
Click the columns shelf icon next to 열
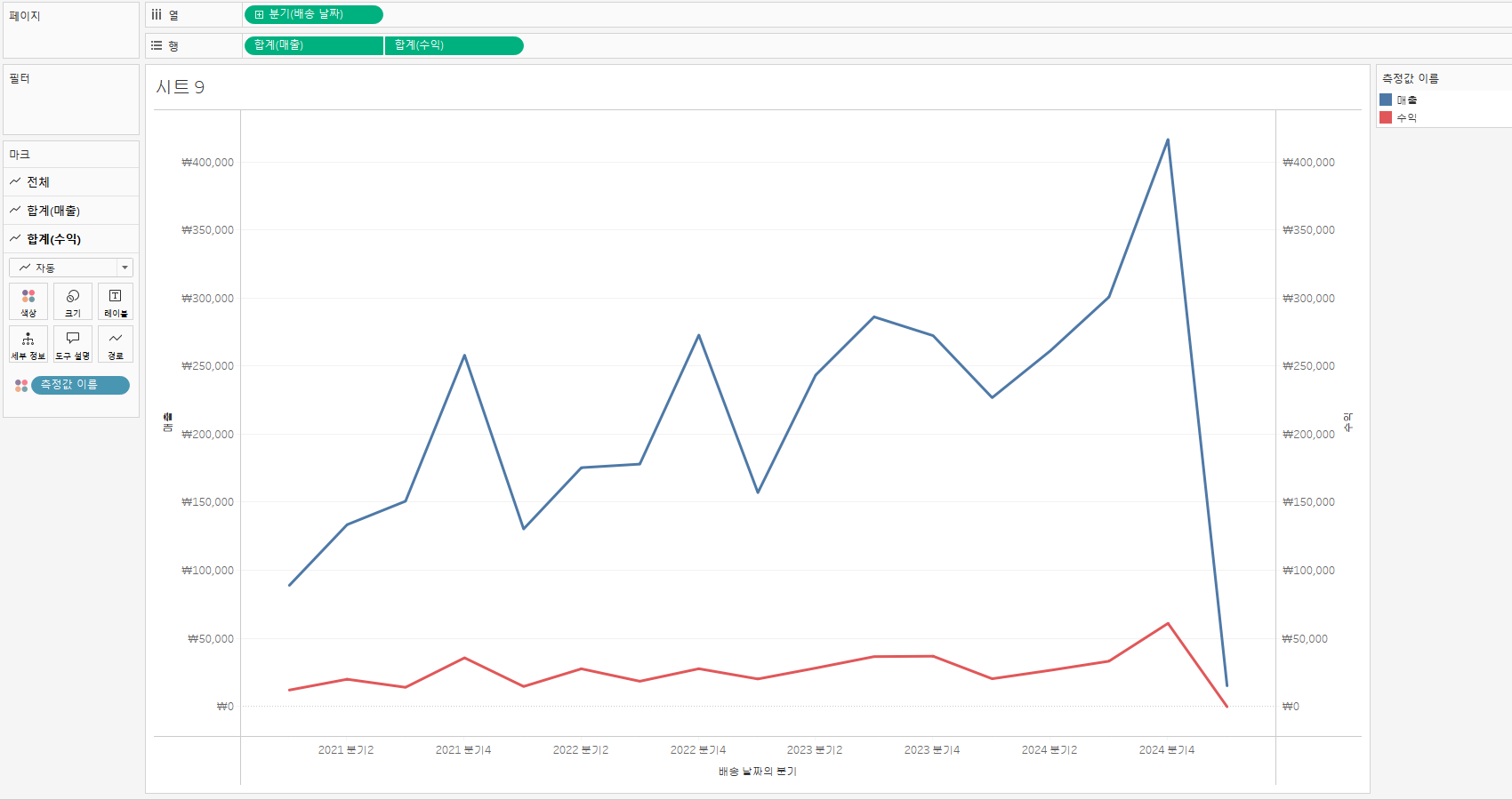(157, 15)
